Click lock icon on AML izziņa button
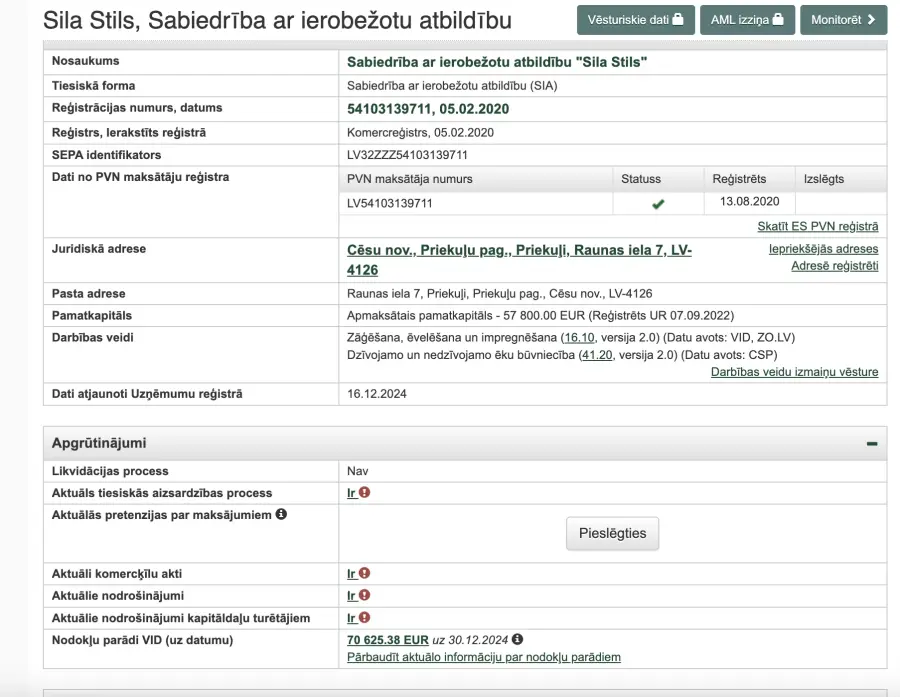 click(778, 19)
